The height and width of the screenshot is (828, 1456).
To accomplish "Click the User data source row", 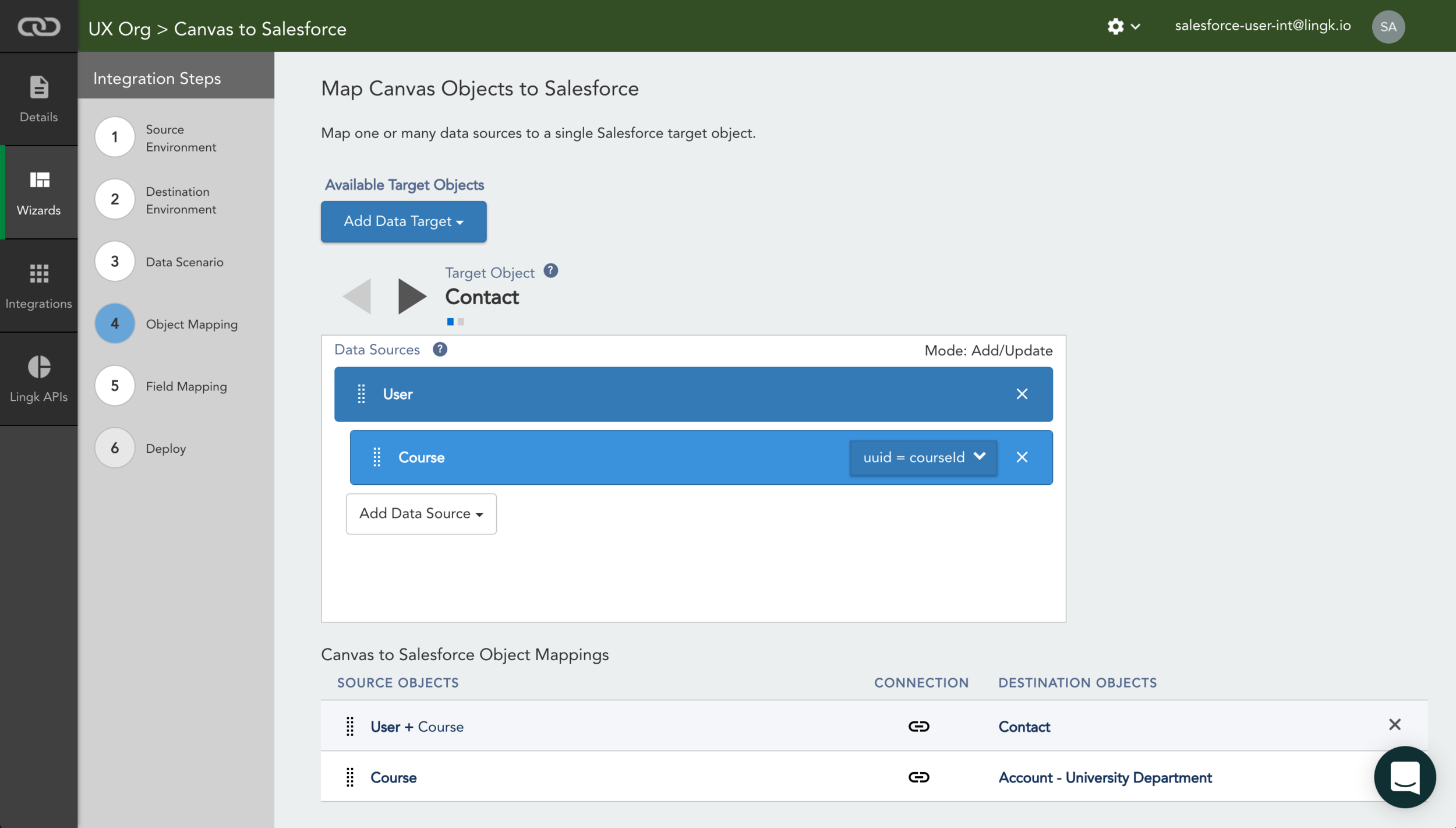I will [x=693, y=394].
